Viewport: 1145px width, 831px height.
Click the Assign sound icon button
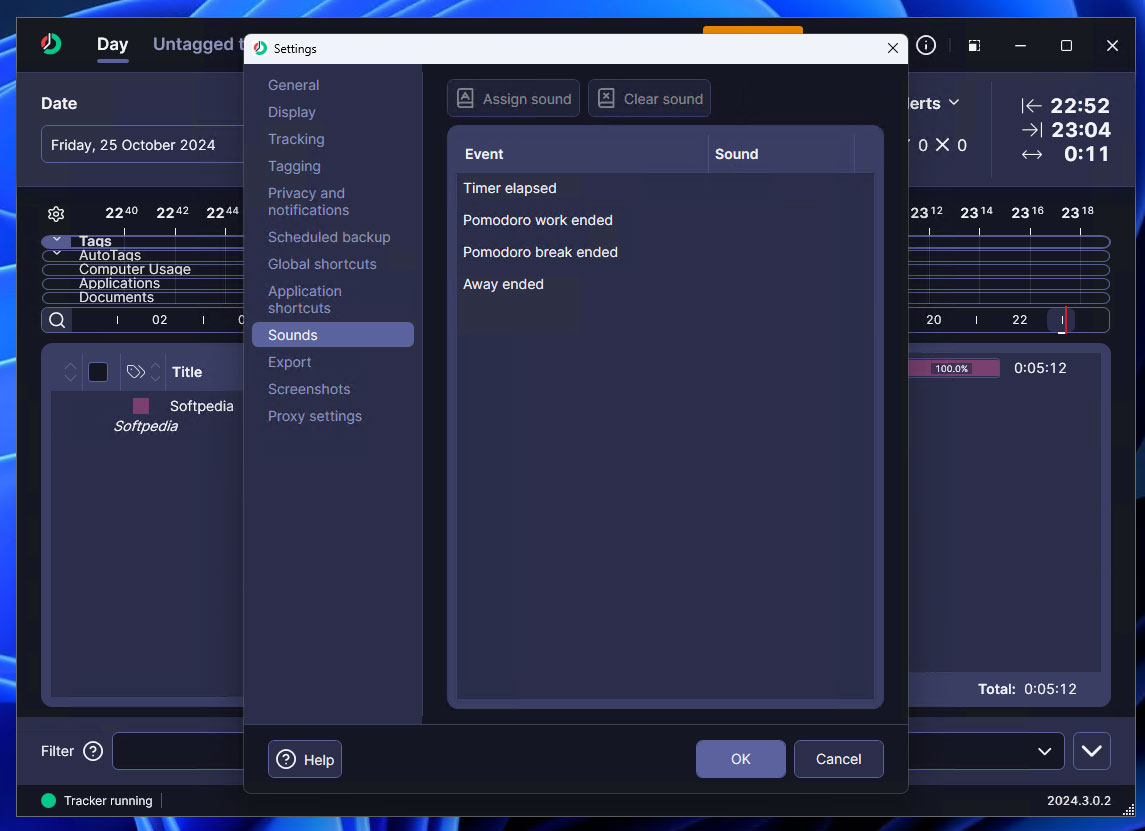[x=513, y=99]
